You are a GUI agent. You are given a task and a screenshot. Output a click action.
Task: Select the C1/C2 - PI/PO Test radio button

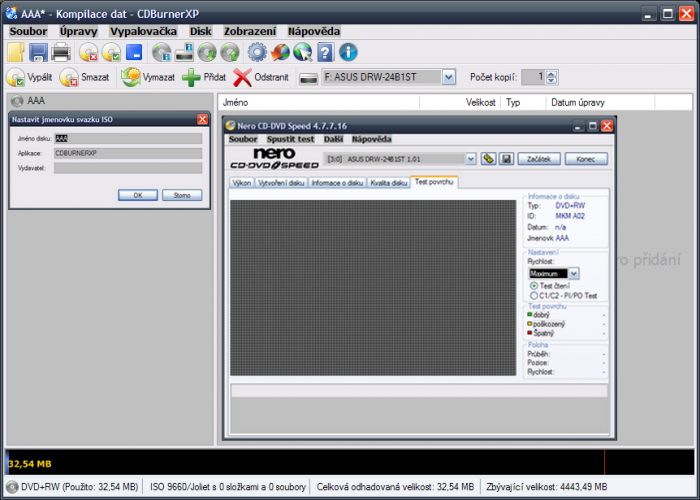pyautogui.click(x=533, y=296)
